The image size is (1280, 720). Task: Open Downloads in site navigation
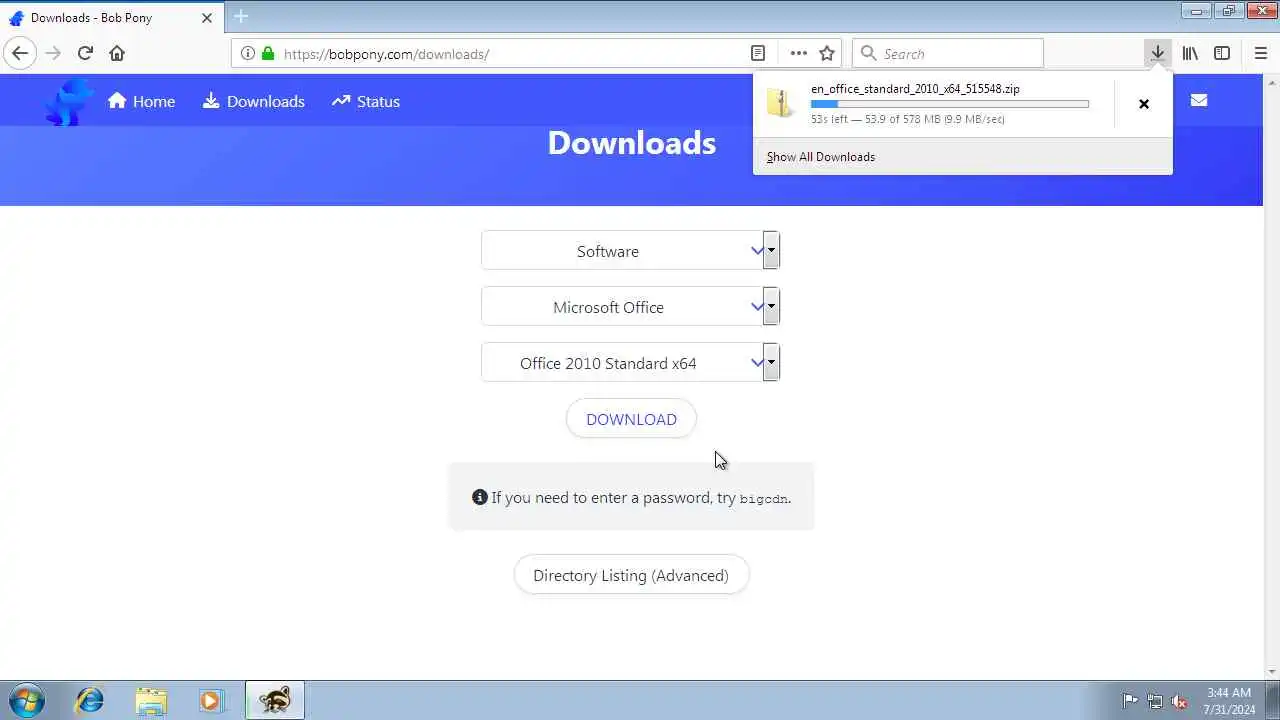253,101
